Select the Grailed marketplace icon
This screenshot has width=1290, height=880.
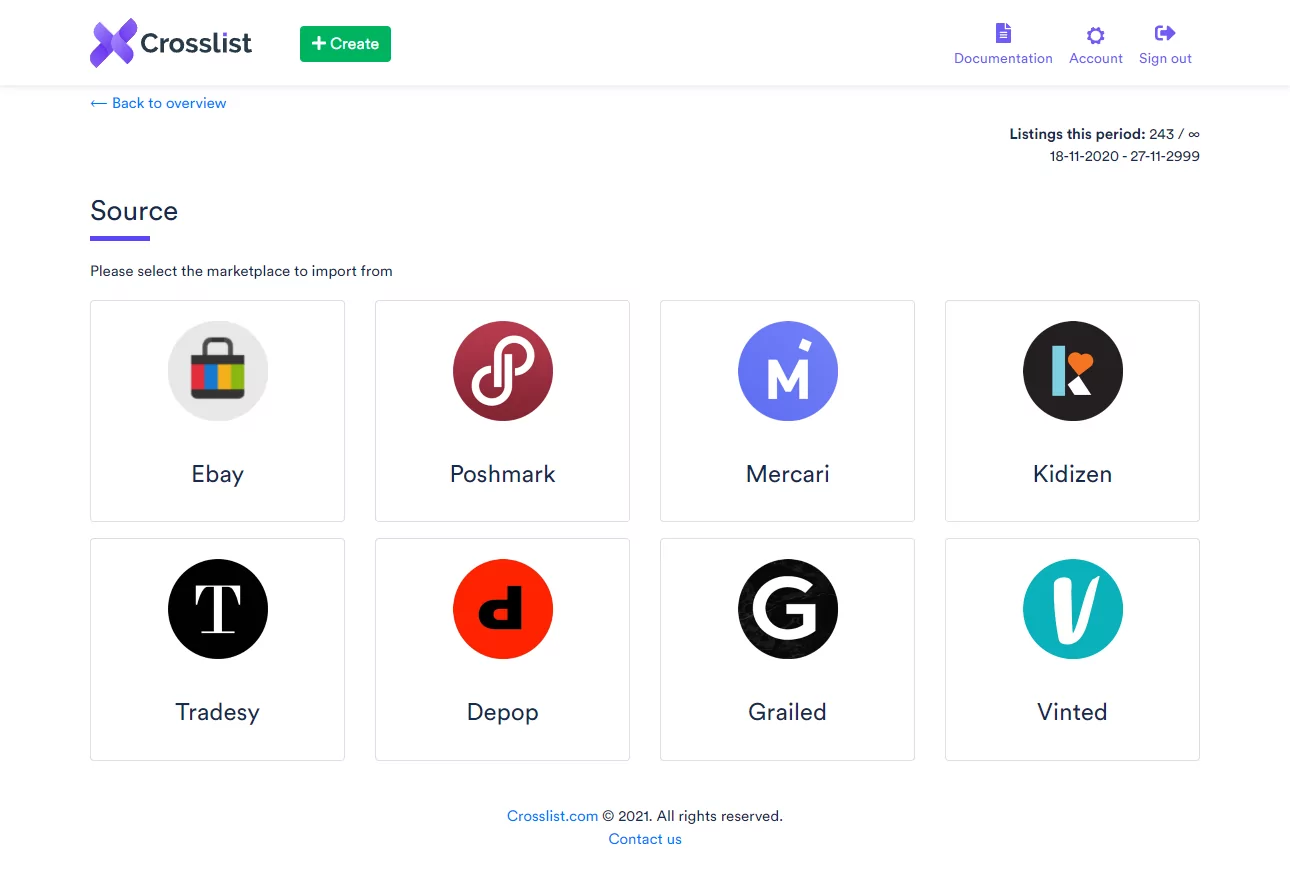point(787,609)
